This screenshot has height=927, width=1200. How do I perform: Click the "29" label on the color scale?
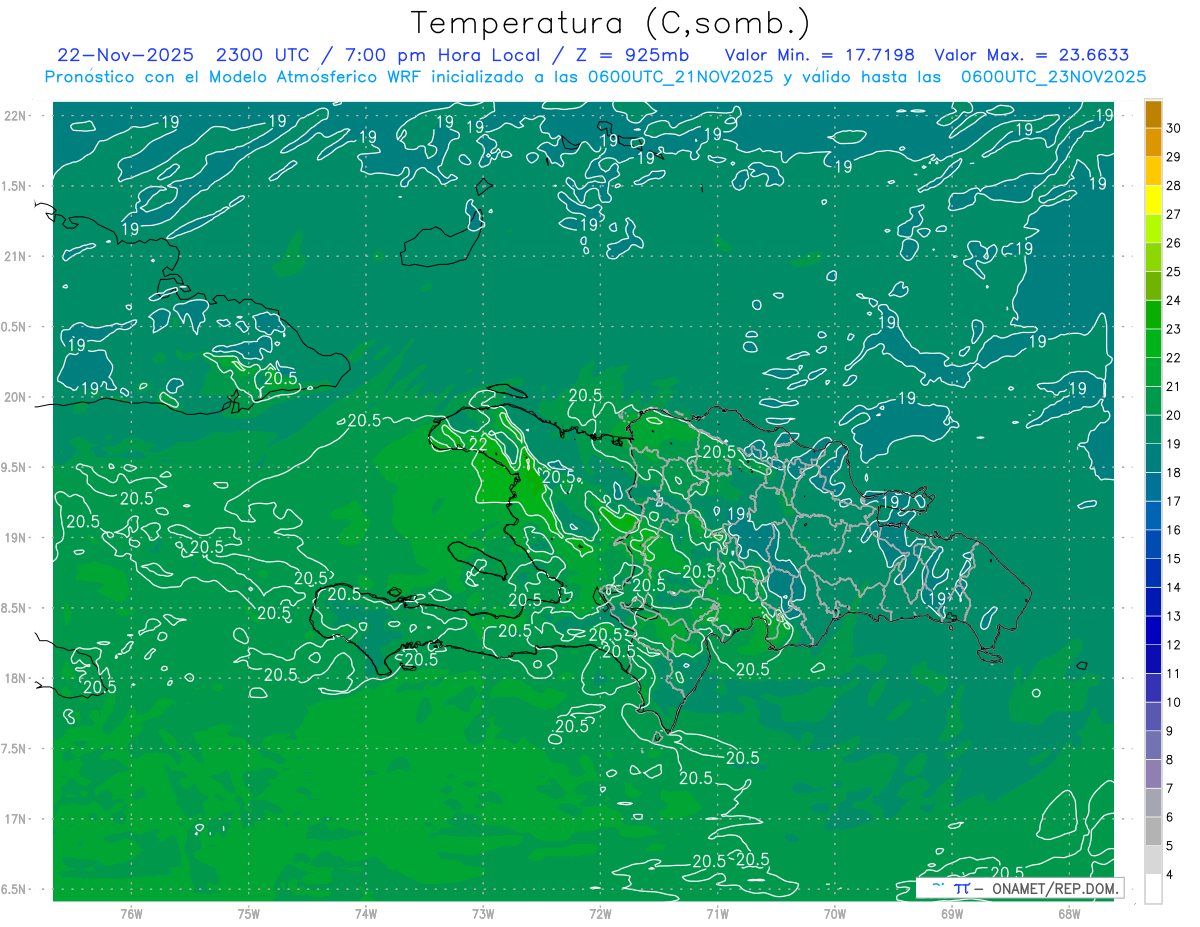coord(1174,157)
